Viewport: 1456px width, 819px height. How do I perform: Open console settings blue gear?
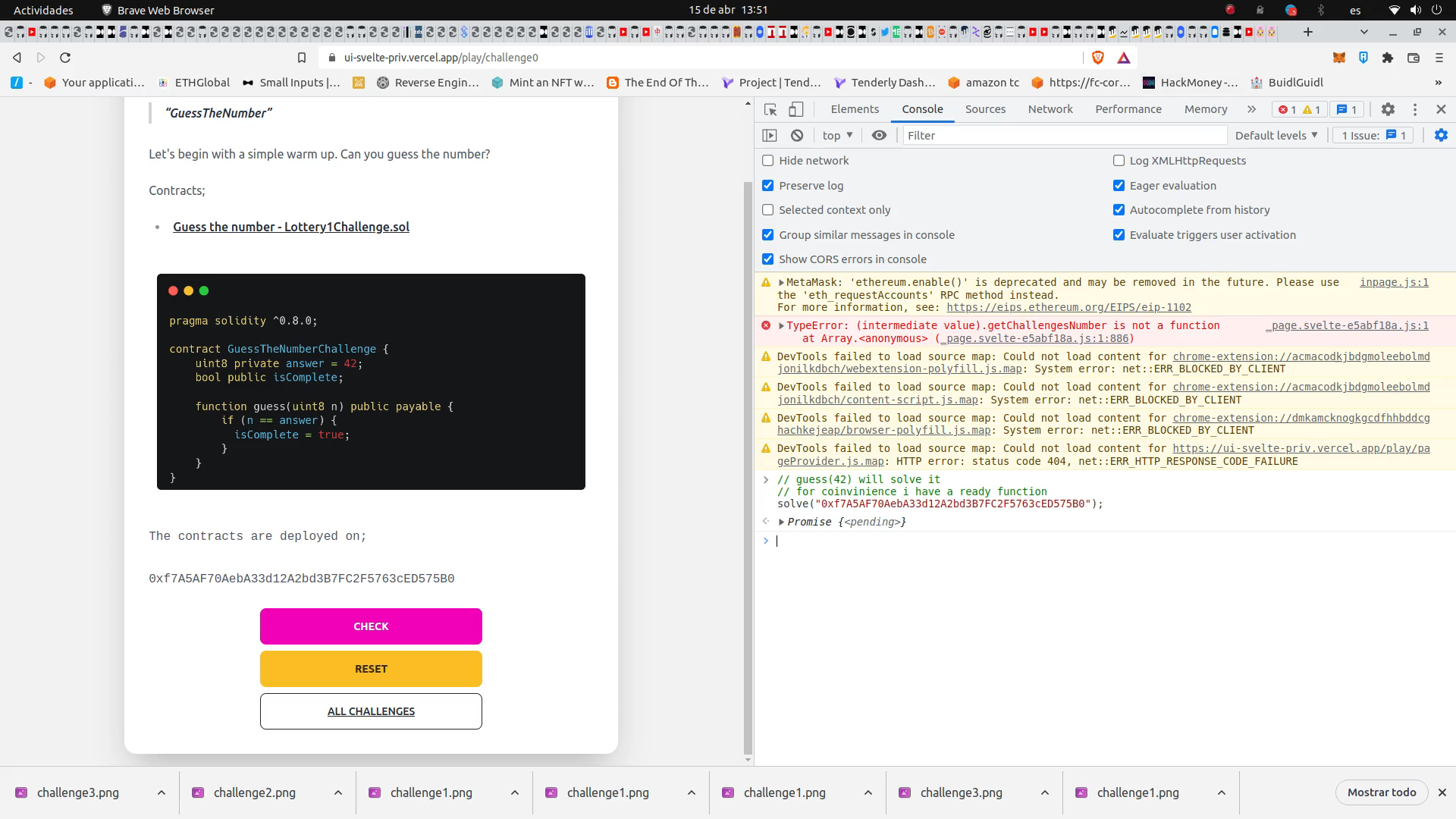point(1441,135)
